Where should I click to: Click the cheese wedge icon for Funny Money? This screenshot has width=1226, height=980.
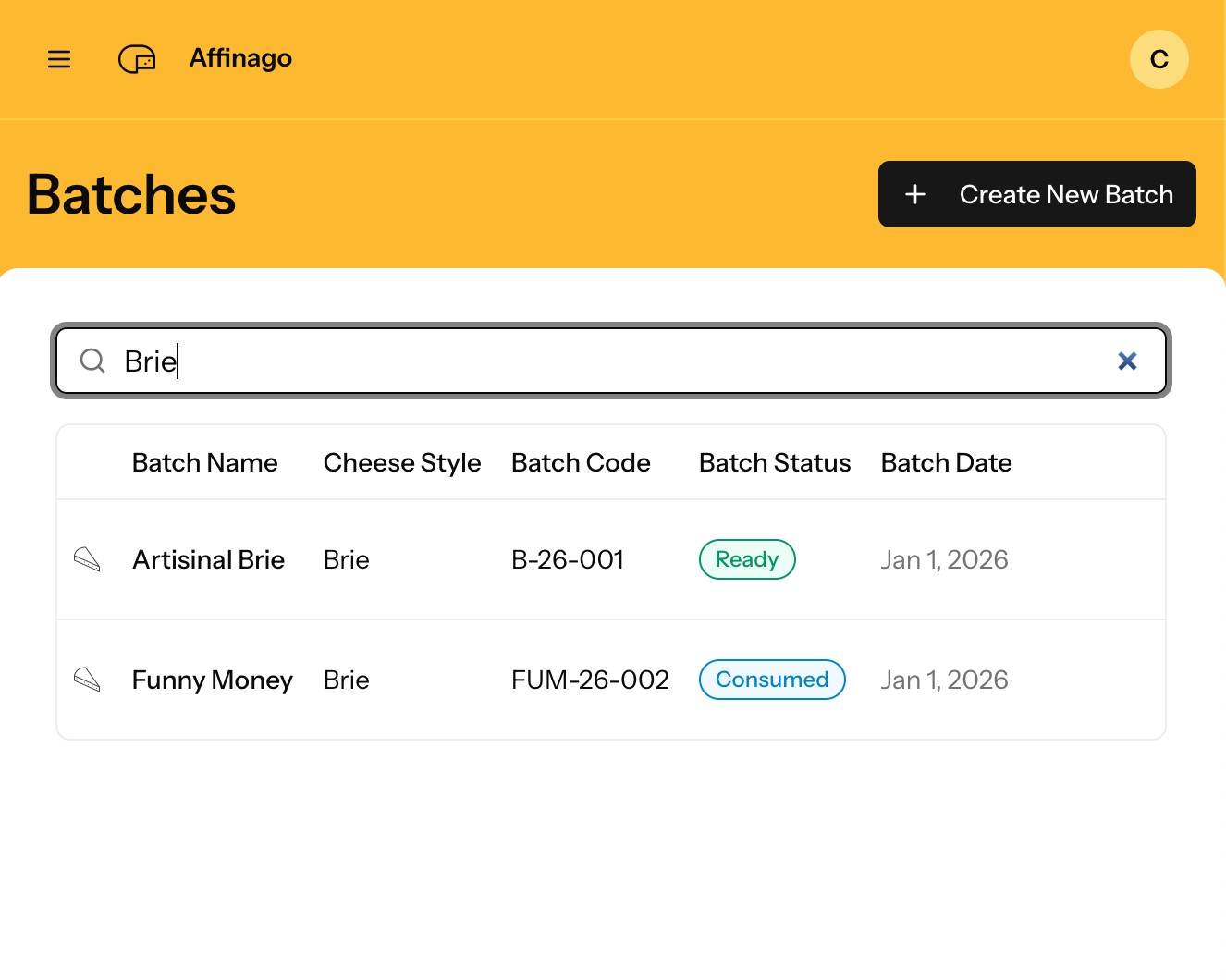87,680
